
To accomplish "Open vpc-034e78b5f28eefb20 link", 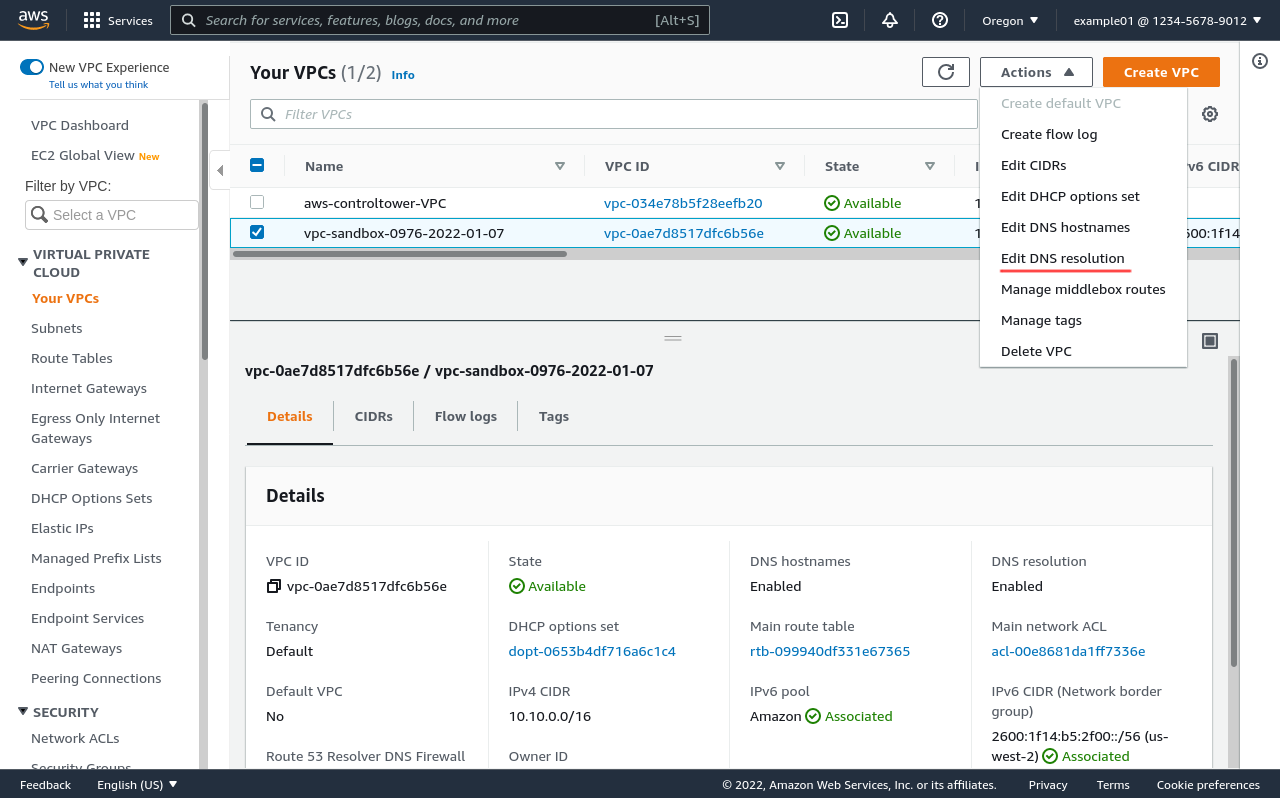I will 683,203.
